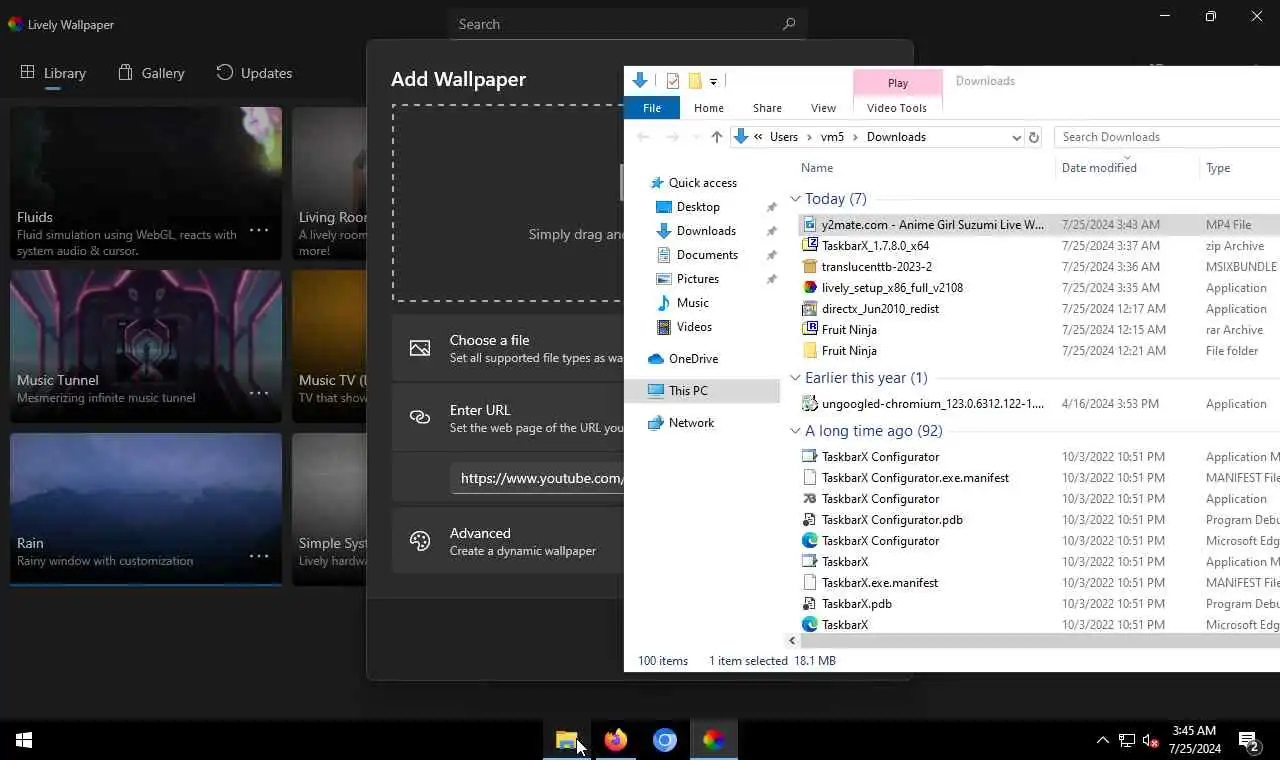Click the Explorer back arrow
Image resolution: width=1280 pixels, height=760 pixels.
pyautogui.click(x=643, y=137)
